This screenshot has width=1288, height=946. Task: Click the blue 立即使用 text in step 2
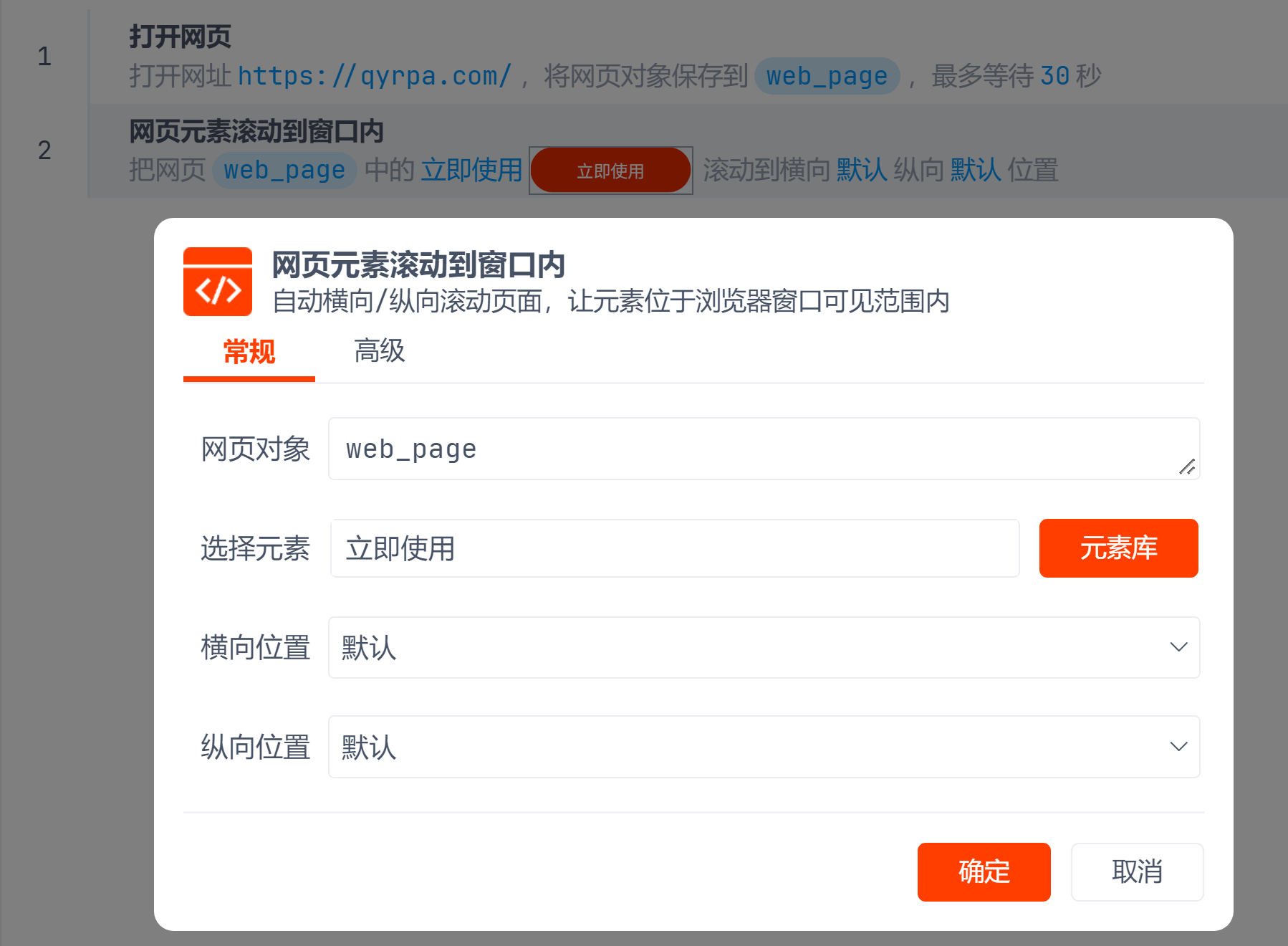(471, 171)
